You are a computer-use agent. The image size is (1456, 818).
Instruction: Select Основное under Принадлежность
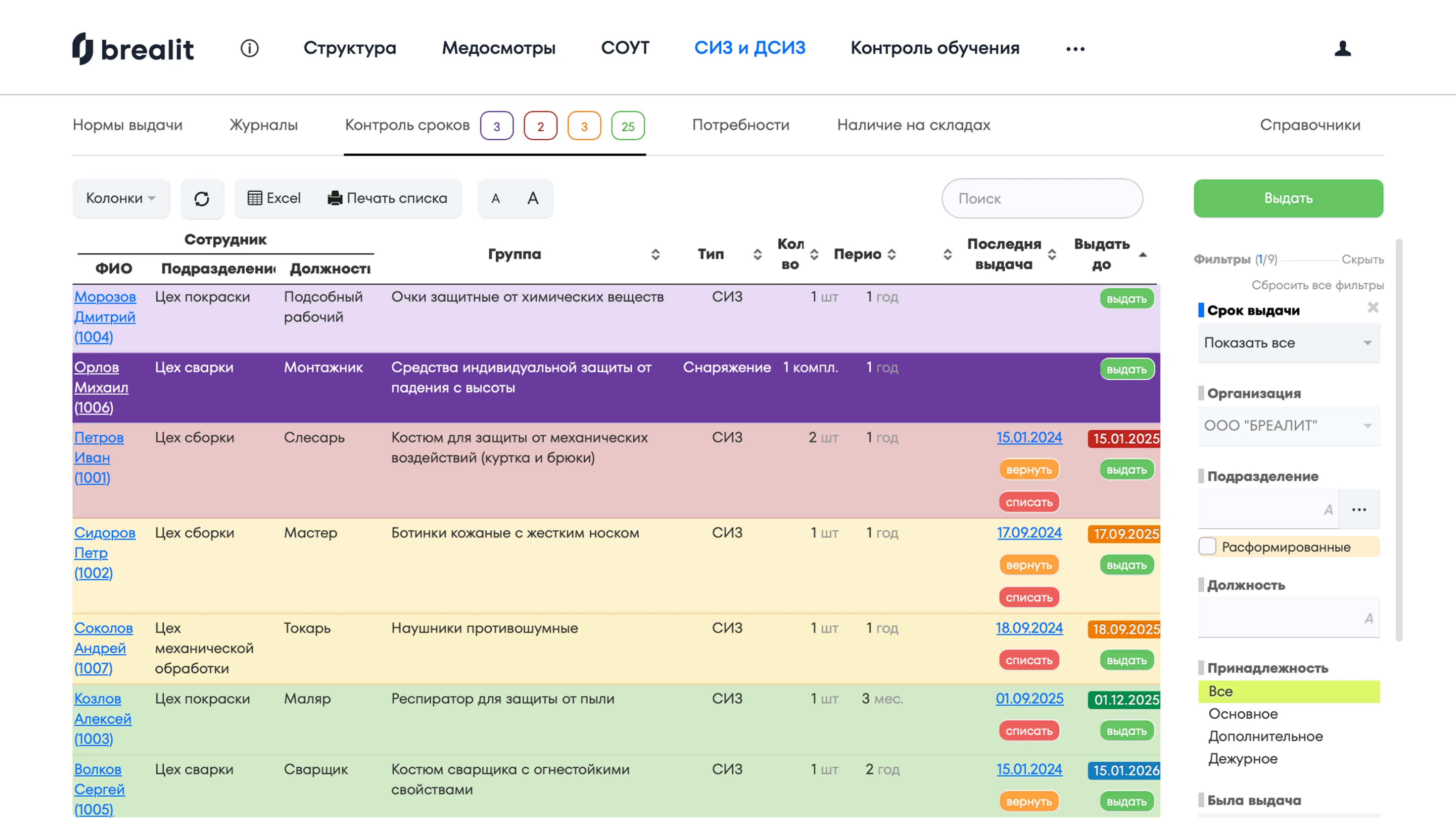[1243, 714]
